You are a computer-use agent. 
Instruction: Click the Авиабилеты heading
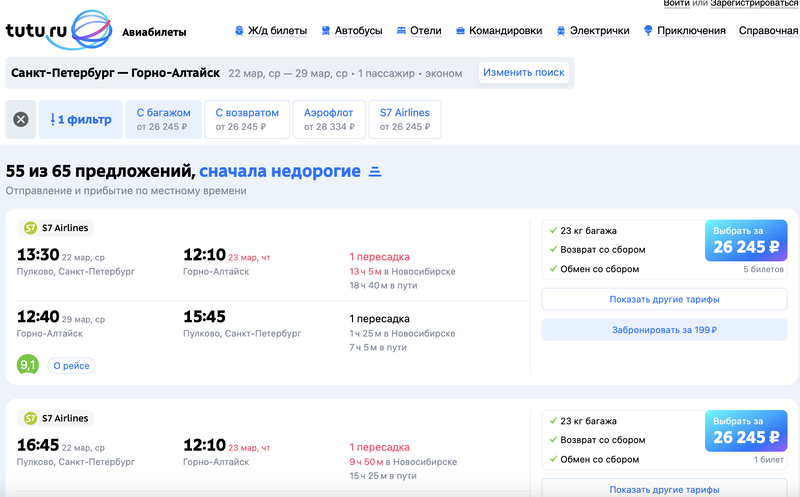click(x=154, y=32)
